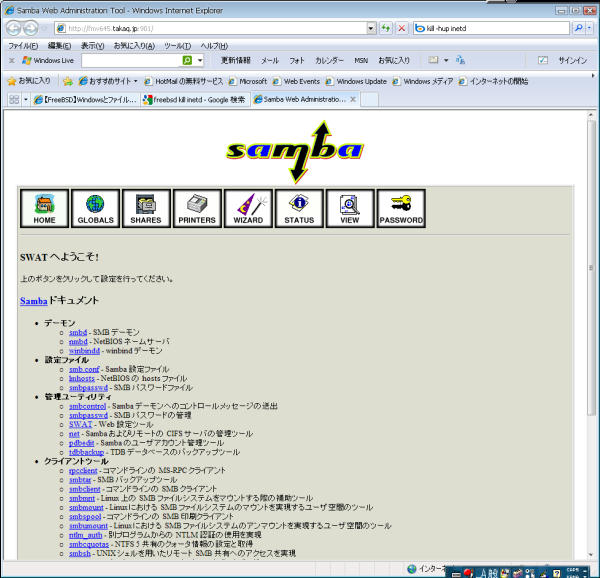Open the Favorites star button

(x=29, y=81)
